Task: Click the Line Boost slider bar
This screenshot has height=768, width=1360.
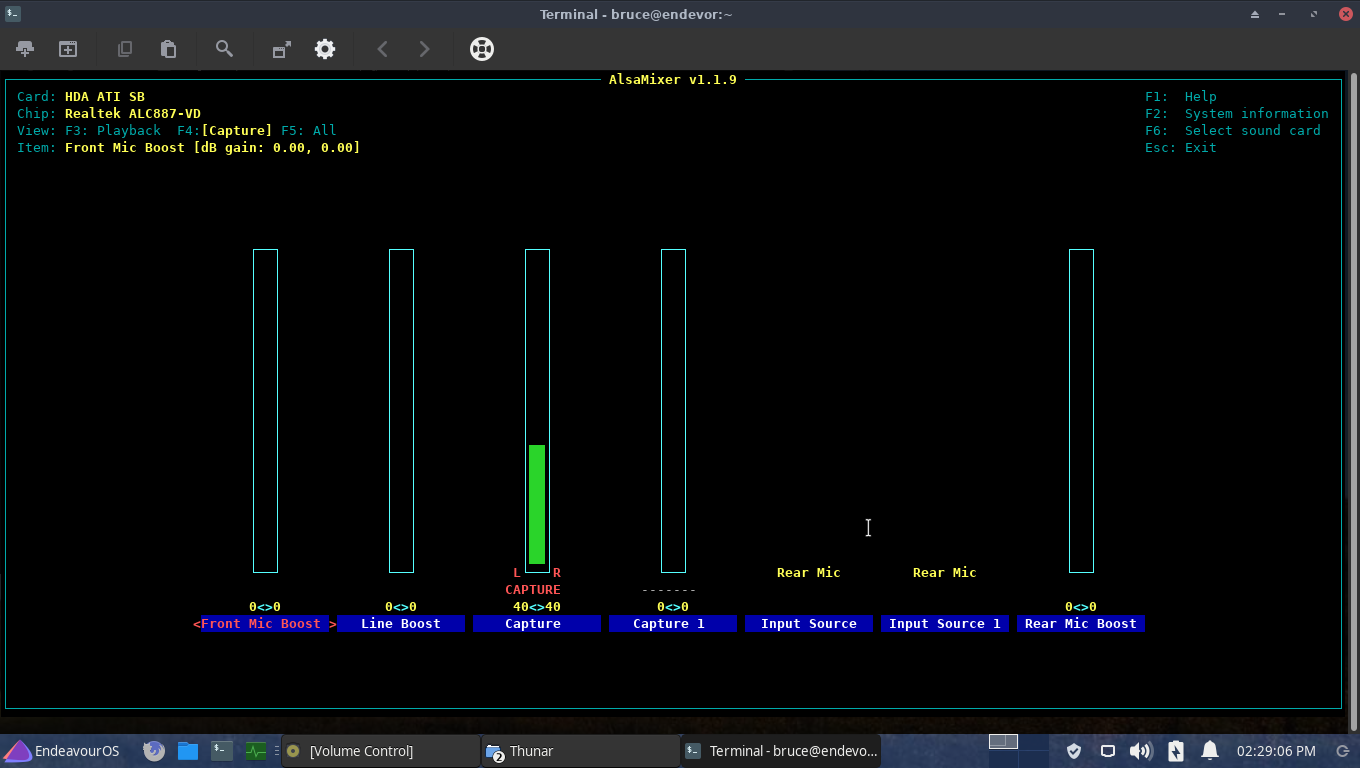Action: [x=401, y=411]
